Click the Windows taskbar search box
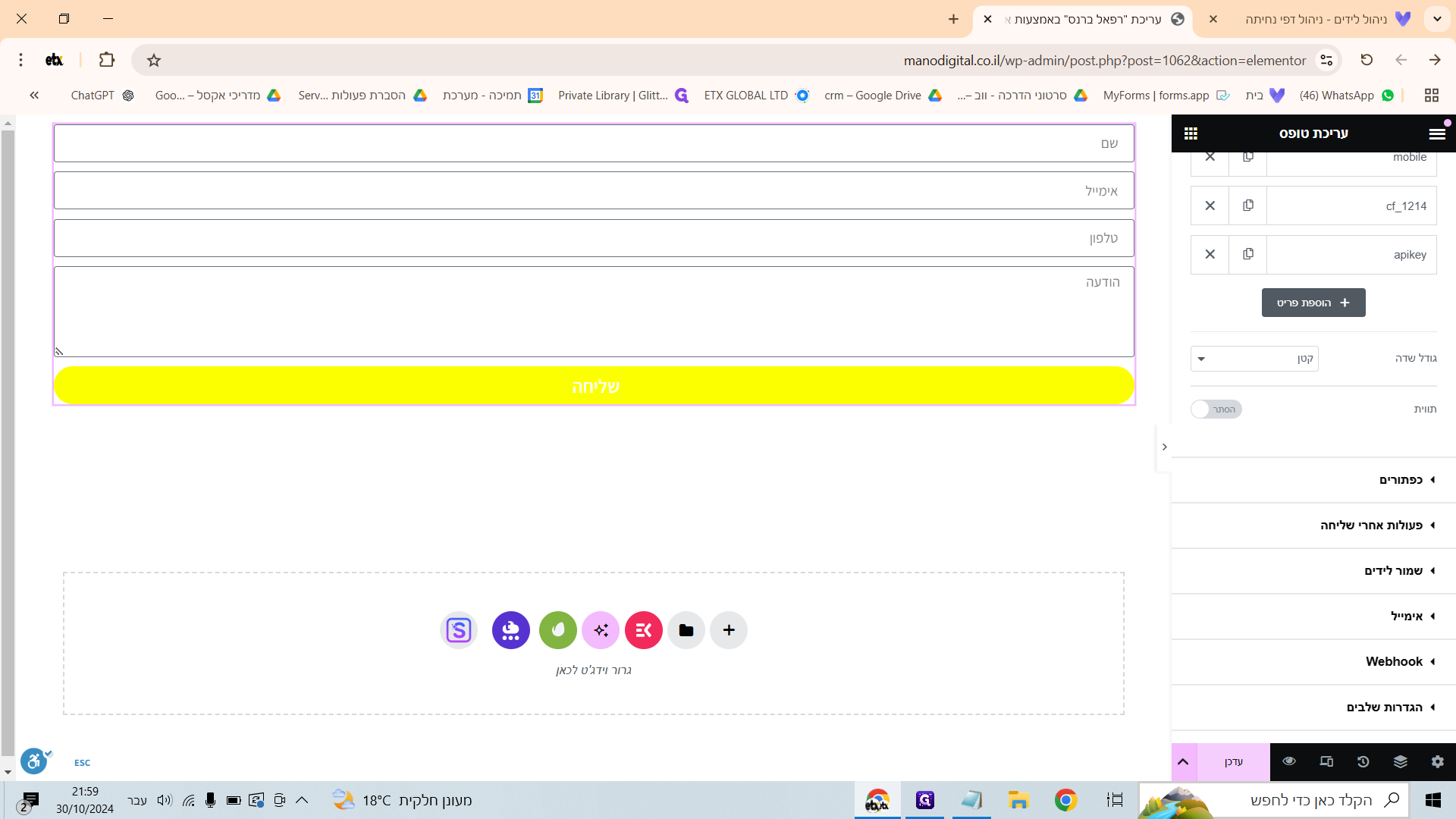1456x819 pixels. [x=1274, y=800]
